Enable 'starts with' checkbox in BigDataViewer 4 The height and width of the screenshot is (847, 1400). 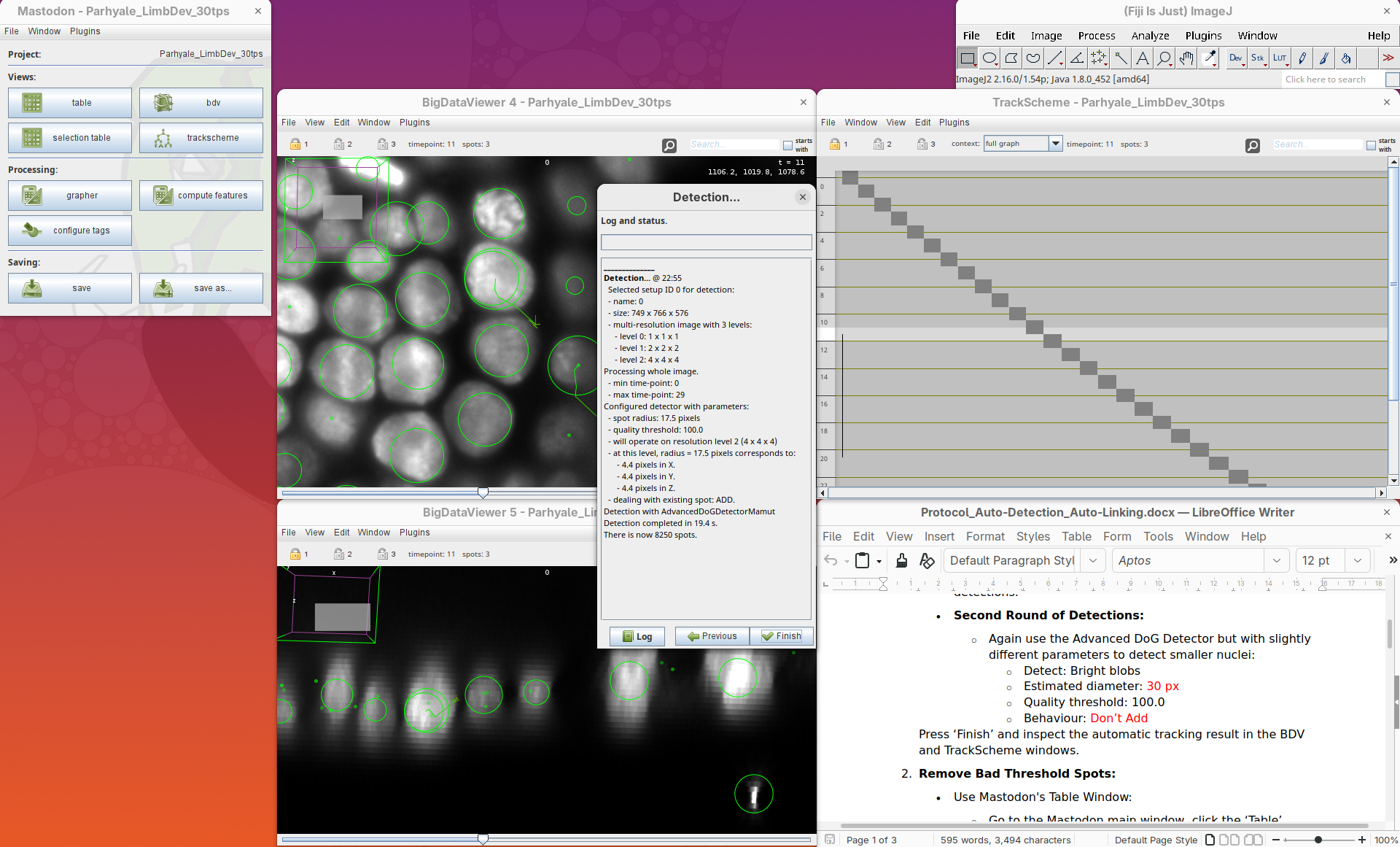point(787,145)
